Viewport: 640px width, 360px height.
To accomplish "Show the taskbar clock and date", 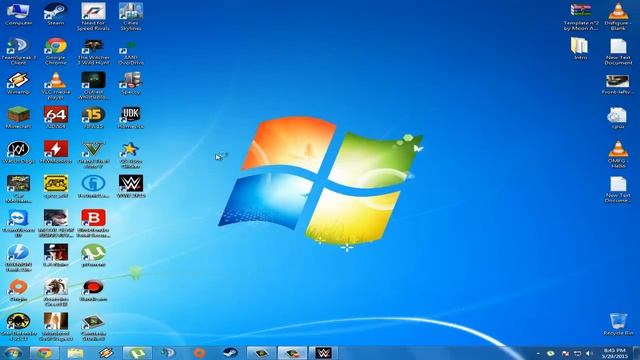I will [x=614, y=353].
